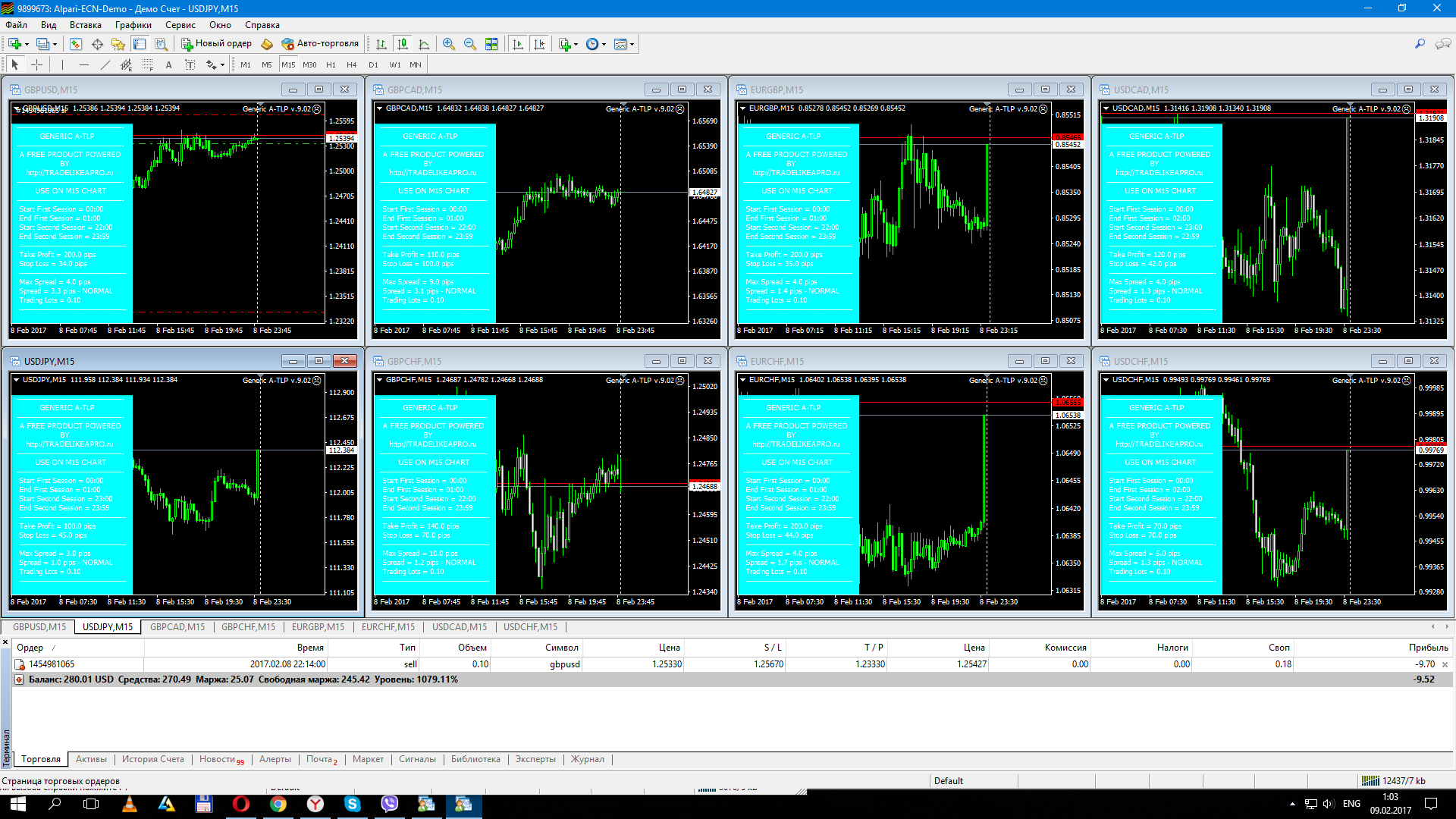Screen dimensions: 1456x819
Task: Open the Сервис menu
Action: [180, 25]
